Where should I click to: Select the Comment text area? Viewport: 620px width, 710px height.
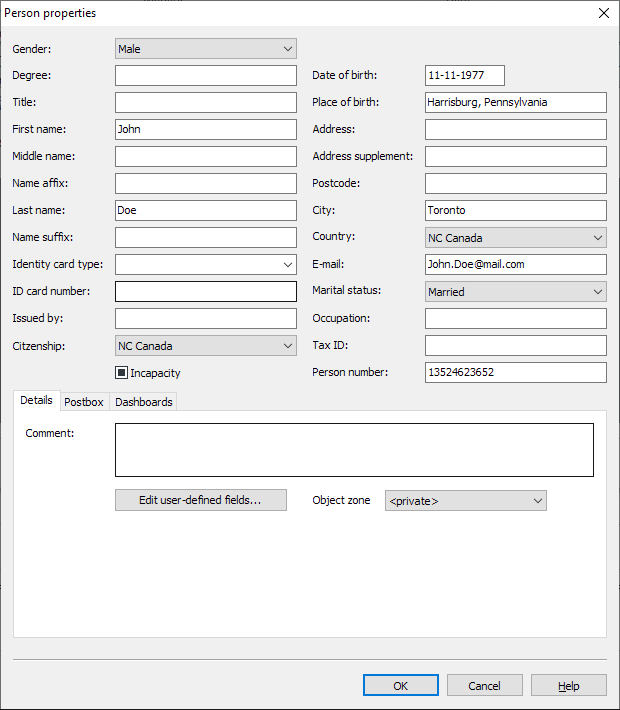point(354,450)
